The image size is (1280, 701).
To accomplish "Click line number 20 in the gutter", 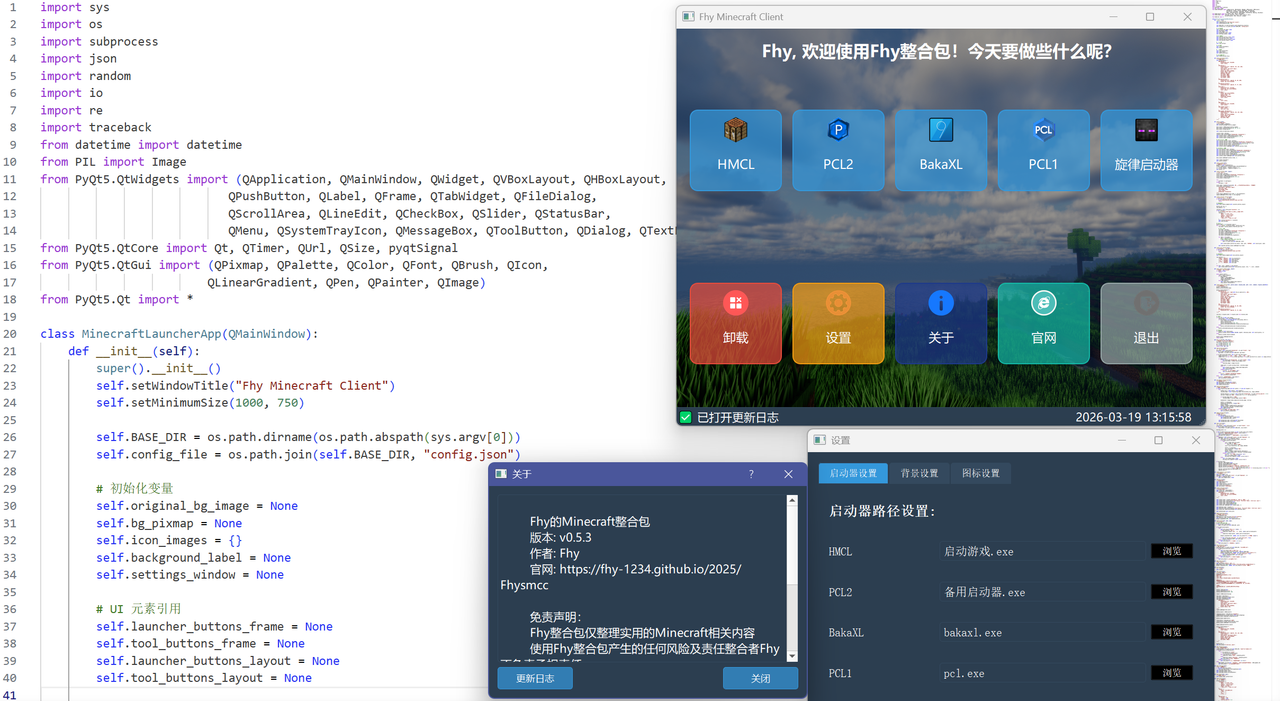I will (x=10, y=333).
